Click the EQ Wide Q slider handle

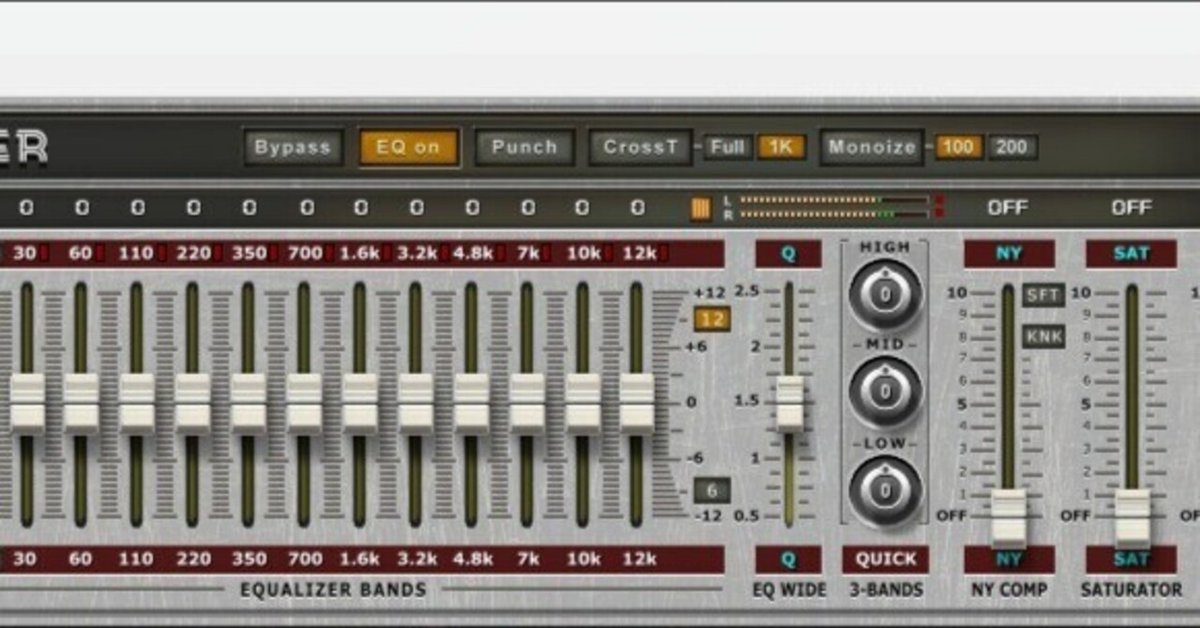[789, 403]
